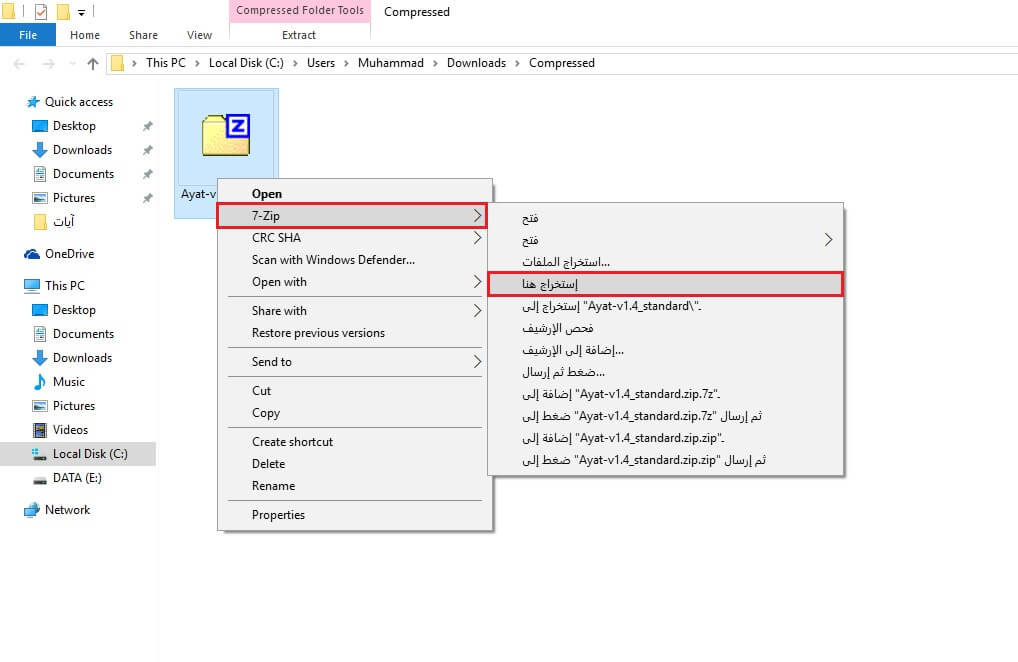Choose ضغط ثم إرسال... option
The image size is (1018, 662).
pyautogui.click(x=665, y=373)
